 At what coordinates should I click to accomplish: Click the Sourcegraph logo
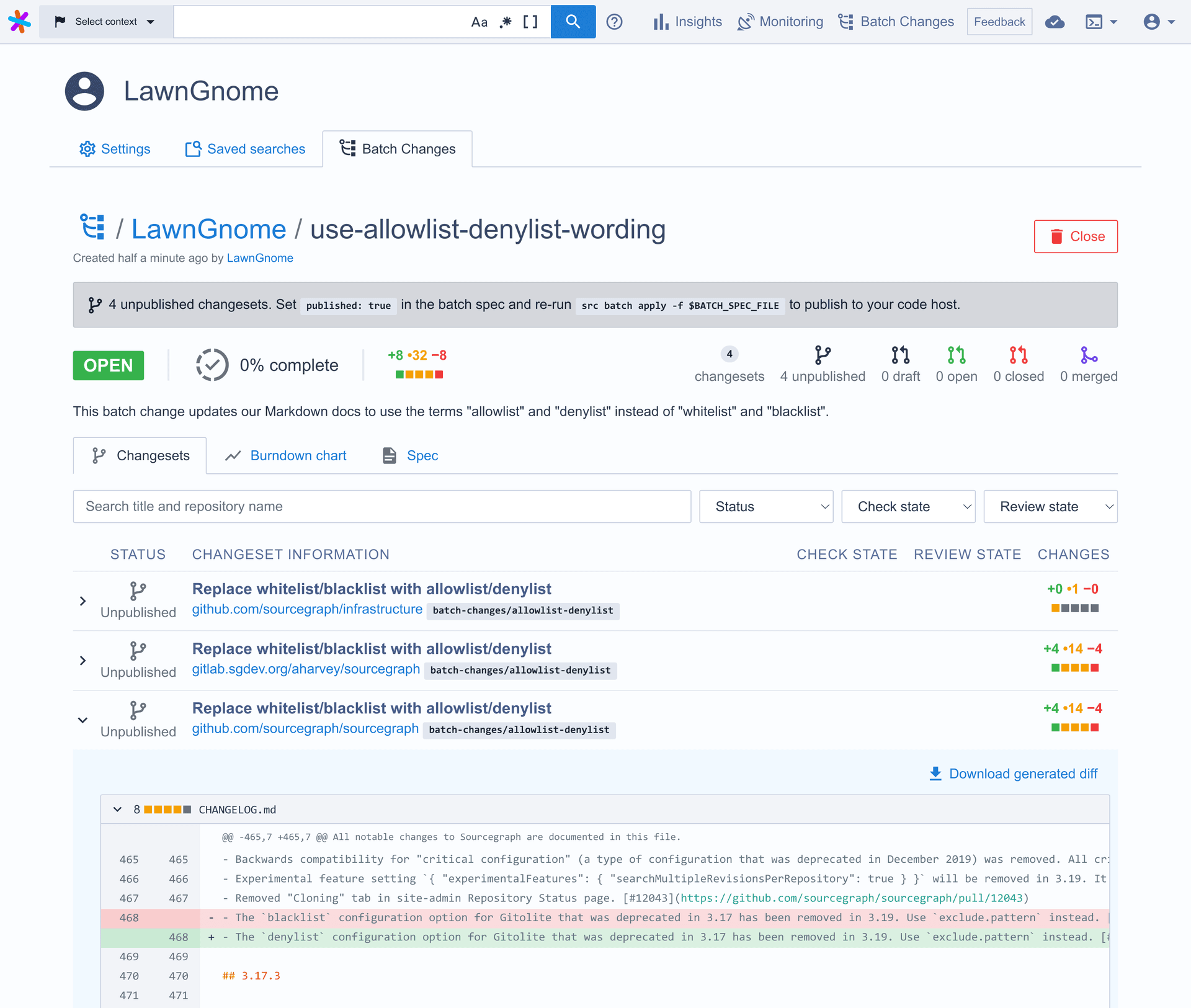click(x=19, y=22)
